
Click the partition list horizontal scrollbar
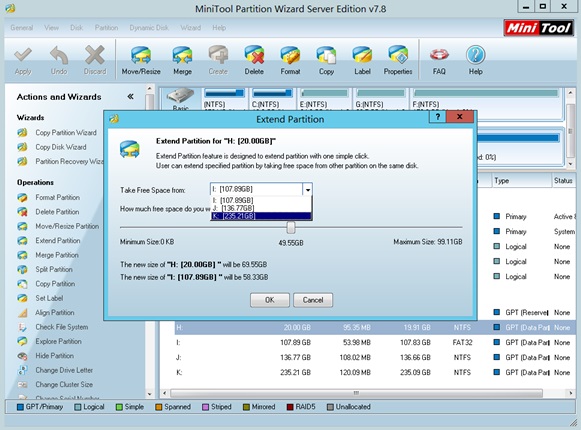point(356,393)
